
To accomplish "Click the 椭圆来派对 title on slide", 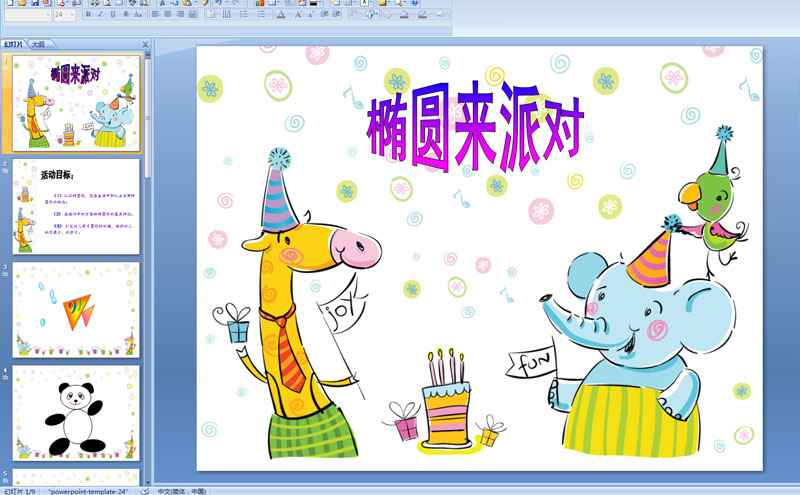I will [x=475, y=127].
